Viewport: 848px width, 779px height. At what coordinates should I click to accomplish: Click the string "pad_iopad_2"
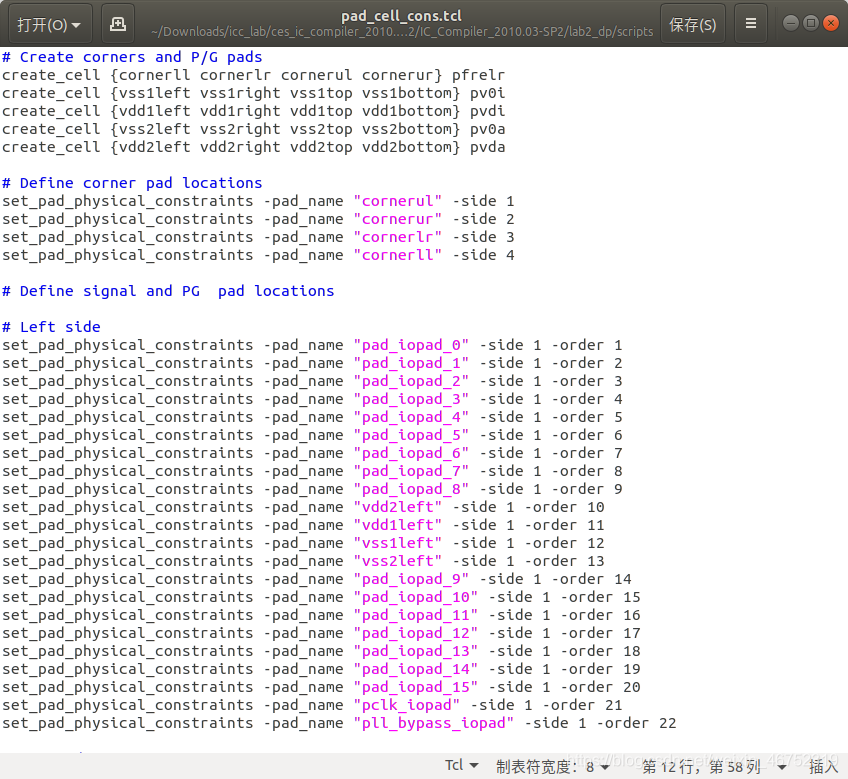pos(411,381)
